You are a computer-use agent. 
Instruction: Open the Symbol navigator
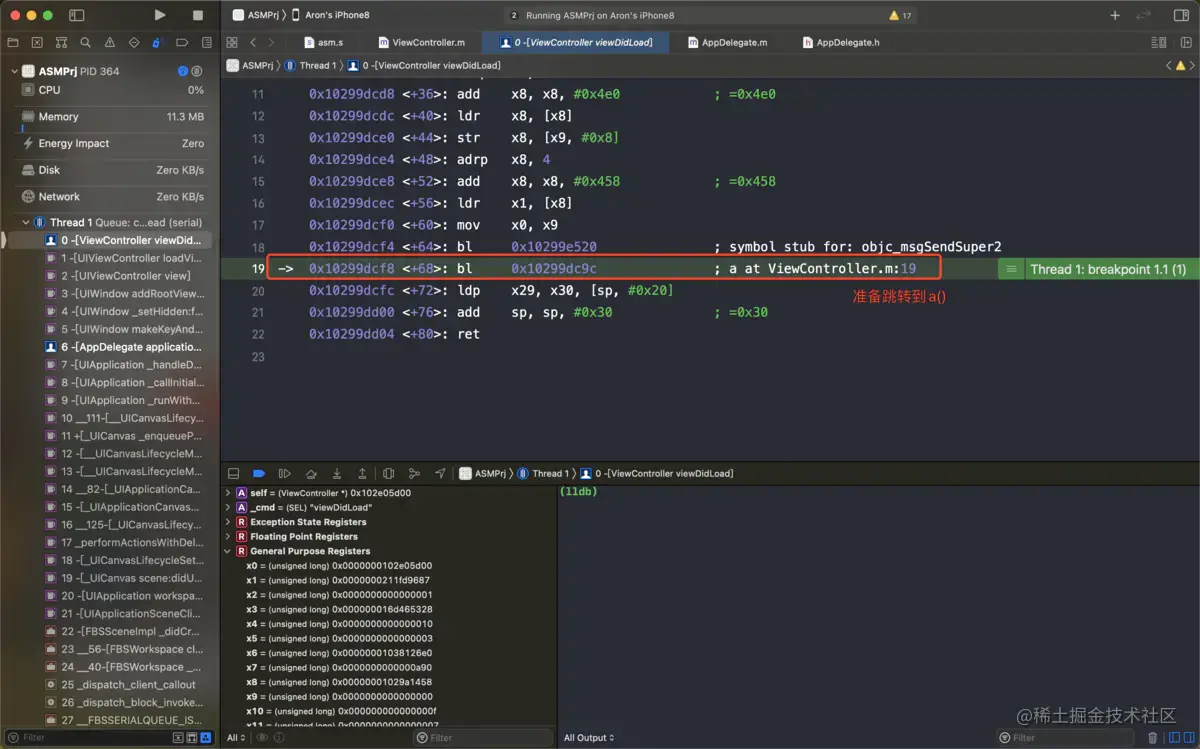click(61, 43)
